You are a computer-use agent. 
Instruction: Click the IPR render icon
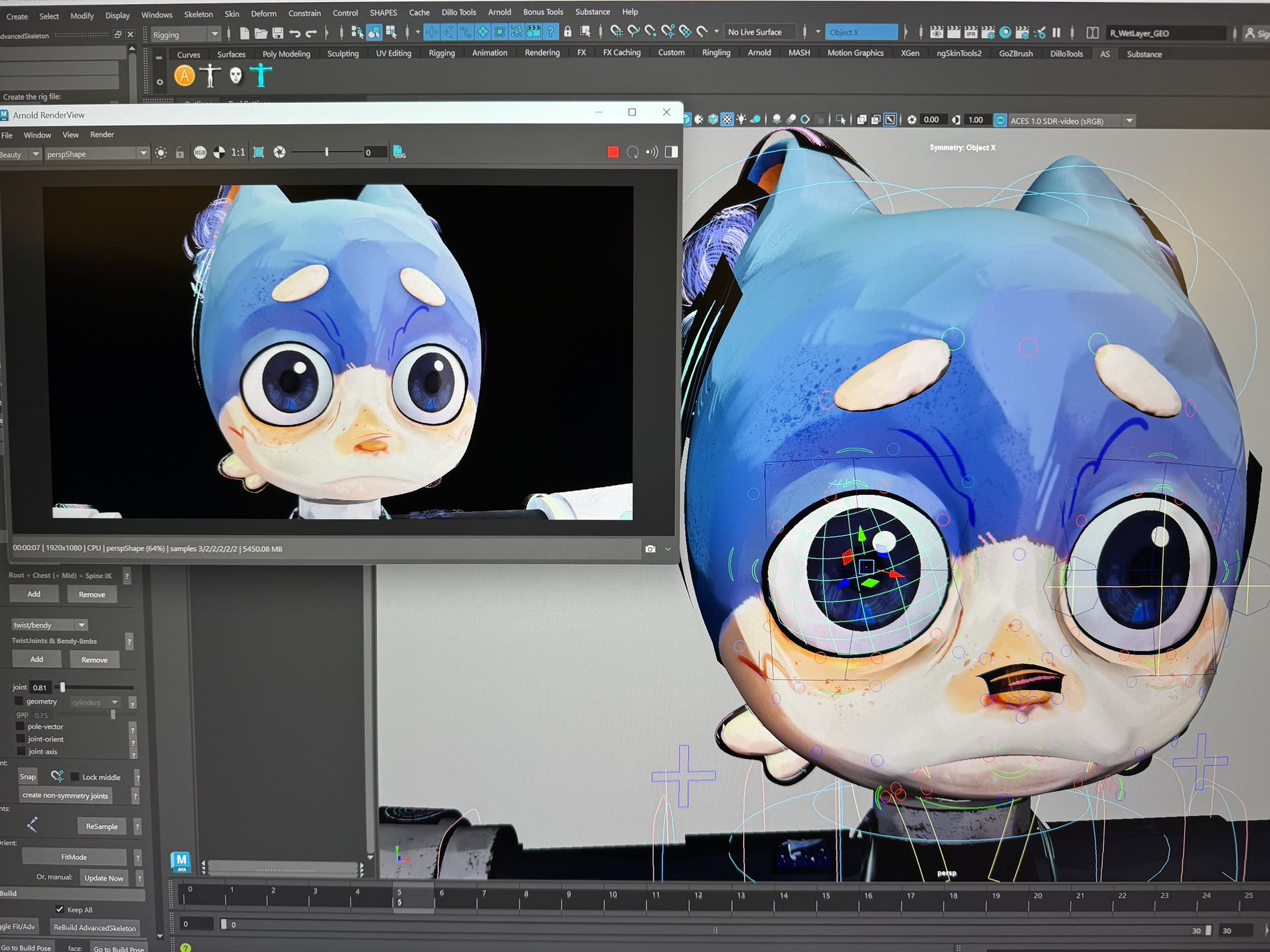pos(971,32)
